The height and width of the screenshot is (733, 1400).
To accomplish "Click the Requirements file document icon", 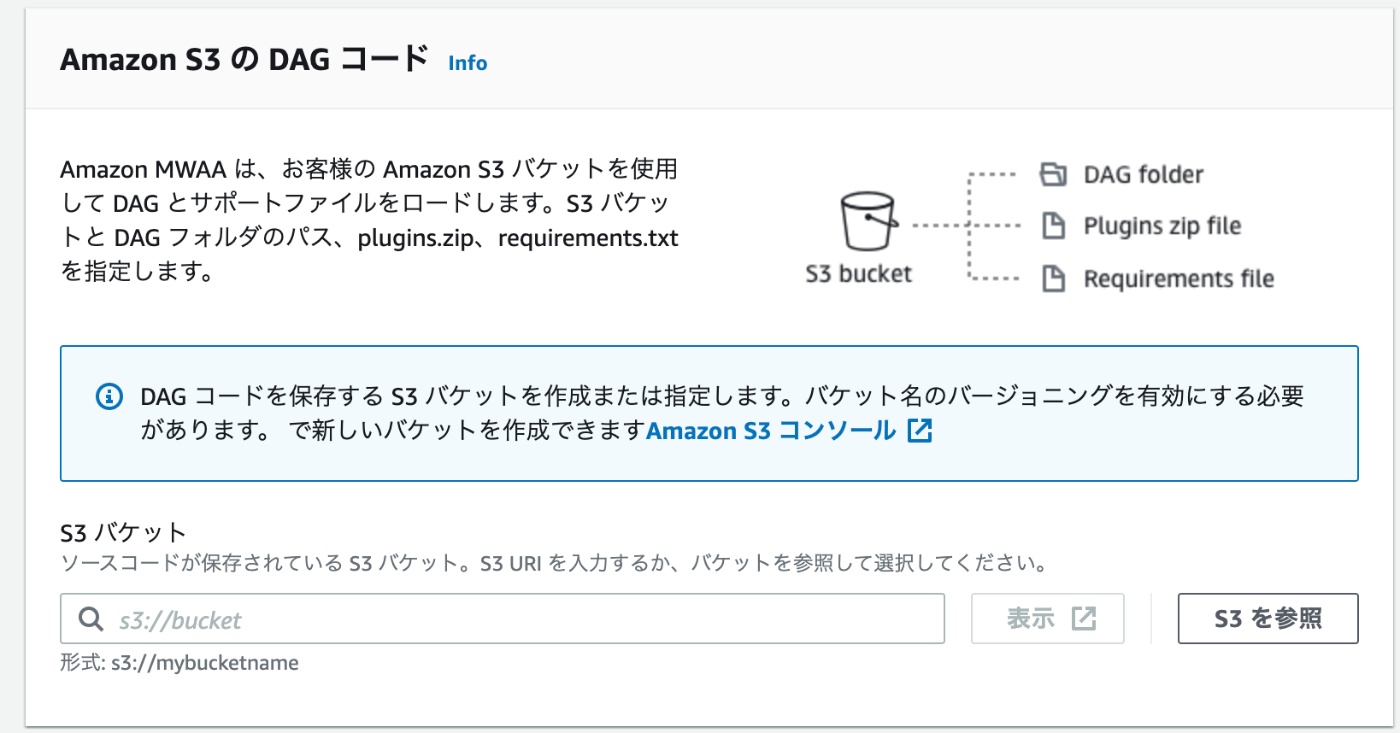I will tap(1053, 278).
